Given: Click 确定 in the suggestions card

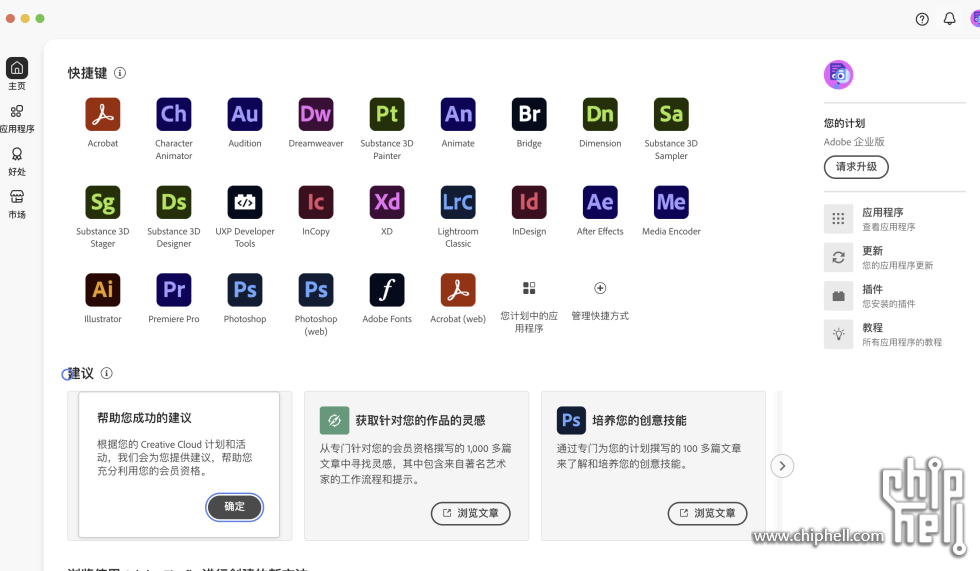Looking at the screenshot, I should point(234,507).
